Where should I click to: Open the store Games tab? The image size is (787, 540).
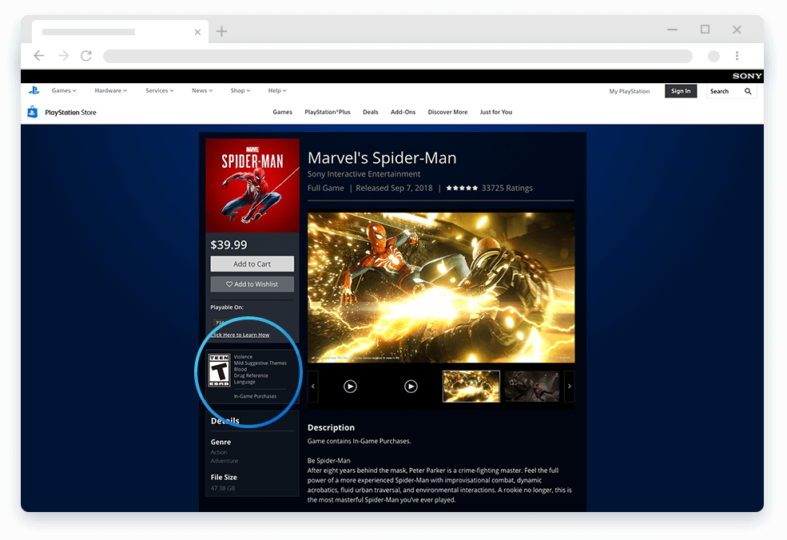282,112
